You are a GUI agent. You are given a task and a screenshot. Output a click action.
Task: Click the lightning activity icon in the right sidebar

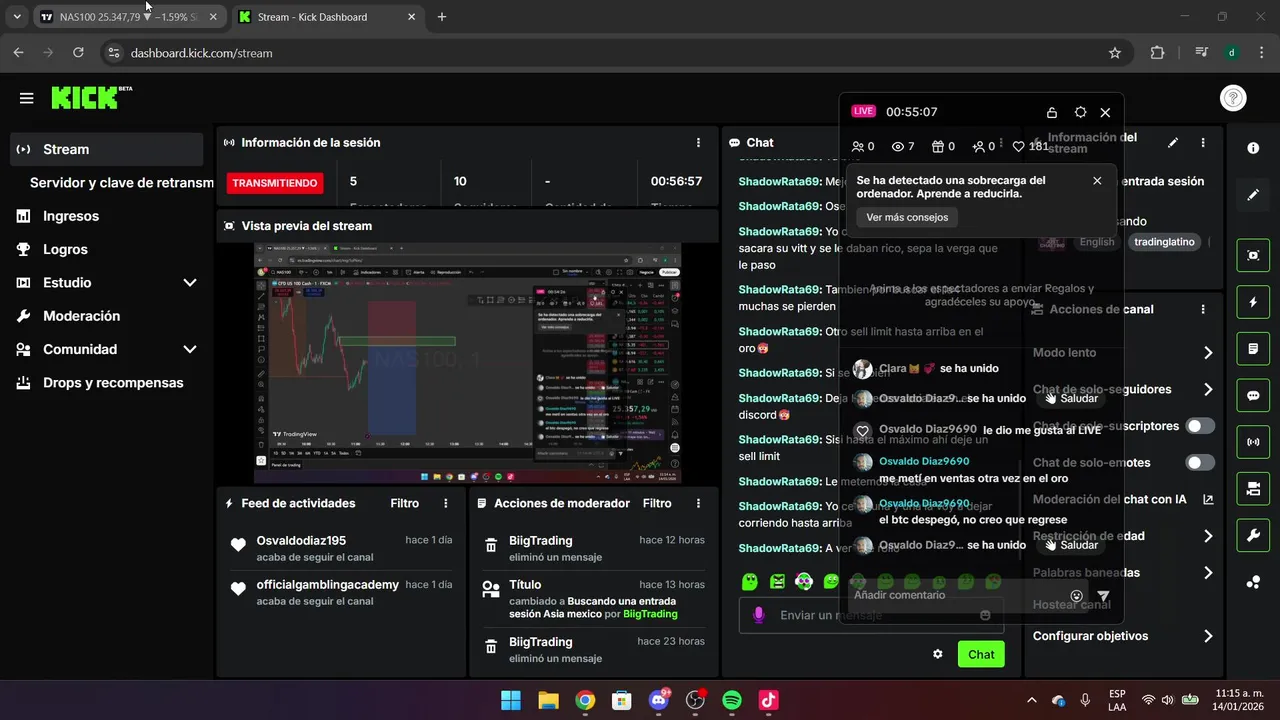tap(1253, 302)
